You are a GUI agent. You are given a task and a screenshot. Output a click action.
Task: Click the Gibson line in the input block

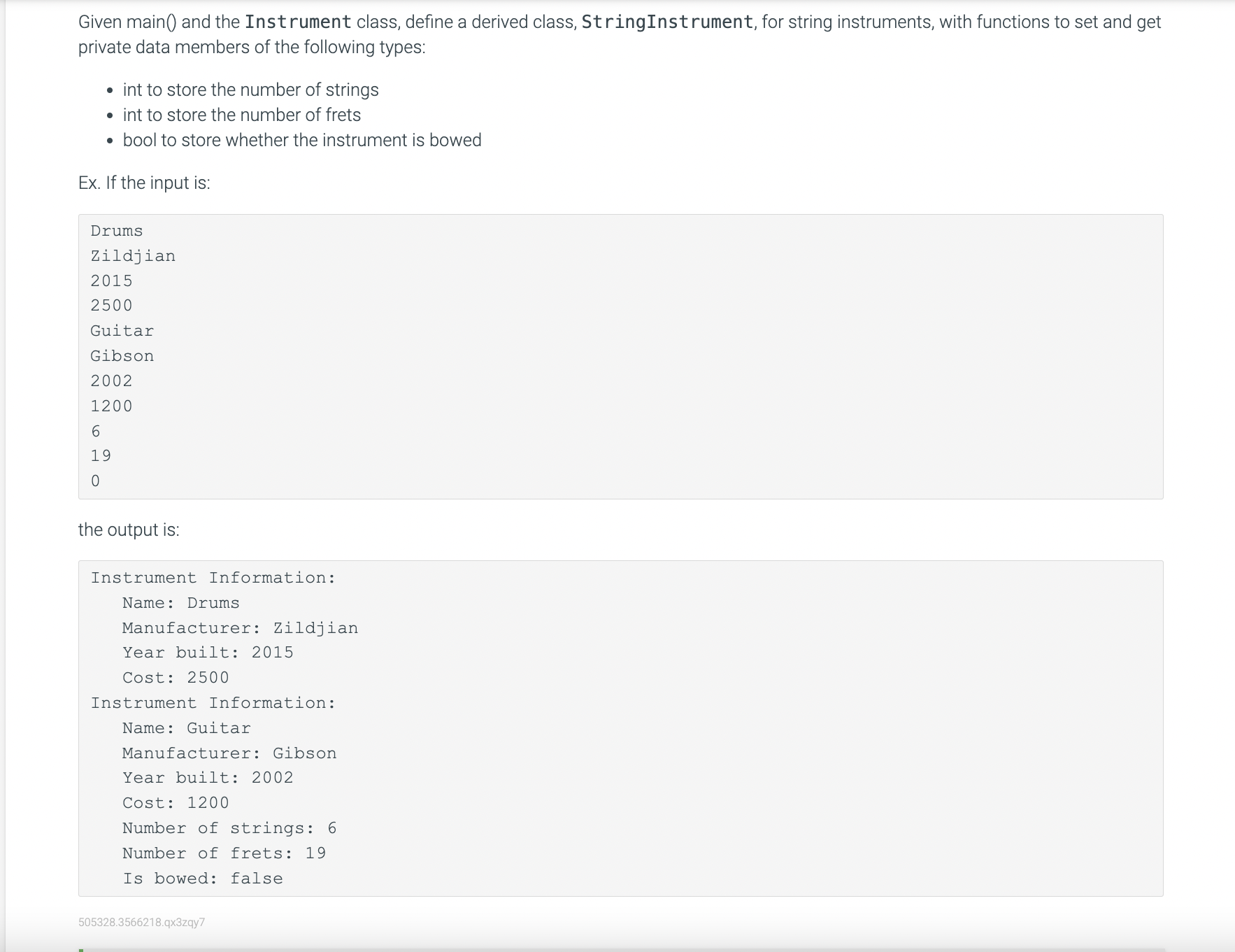coord(122,356)
